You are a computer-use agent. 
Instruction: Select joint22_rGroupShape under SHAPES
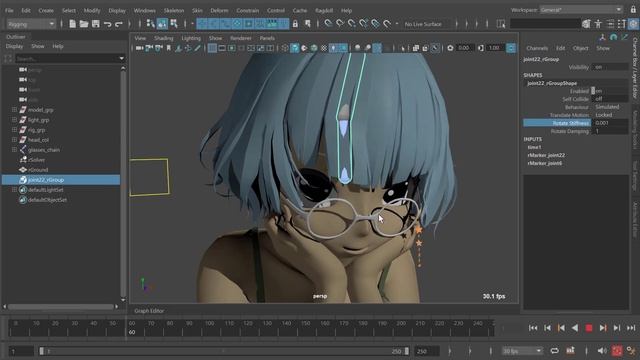coord(552,83)
